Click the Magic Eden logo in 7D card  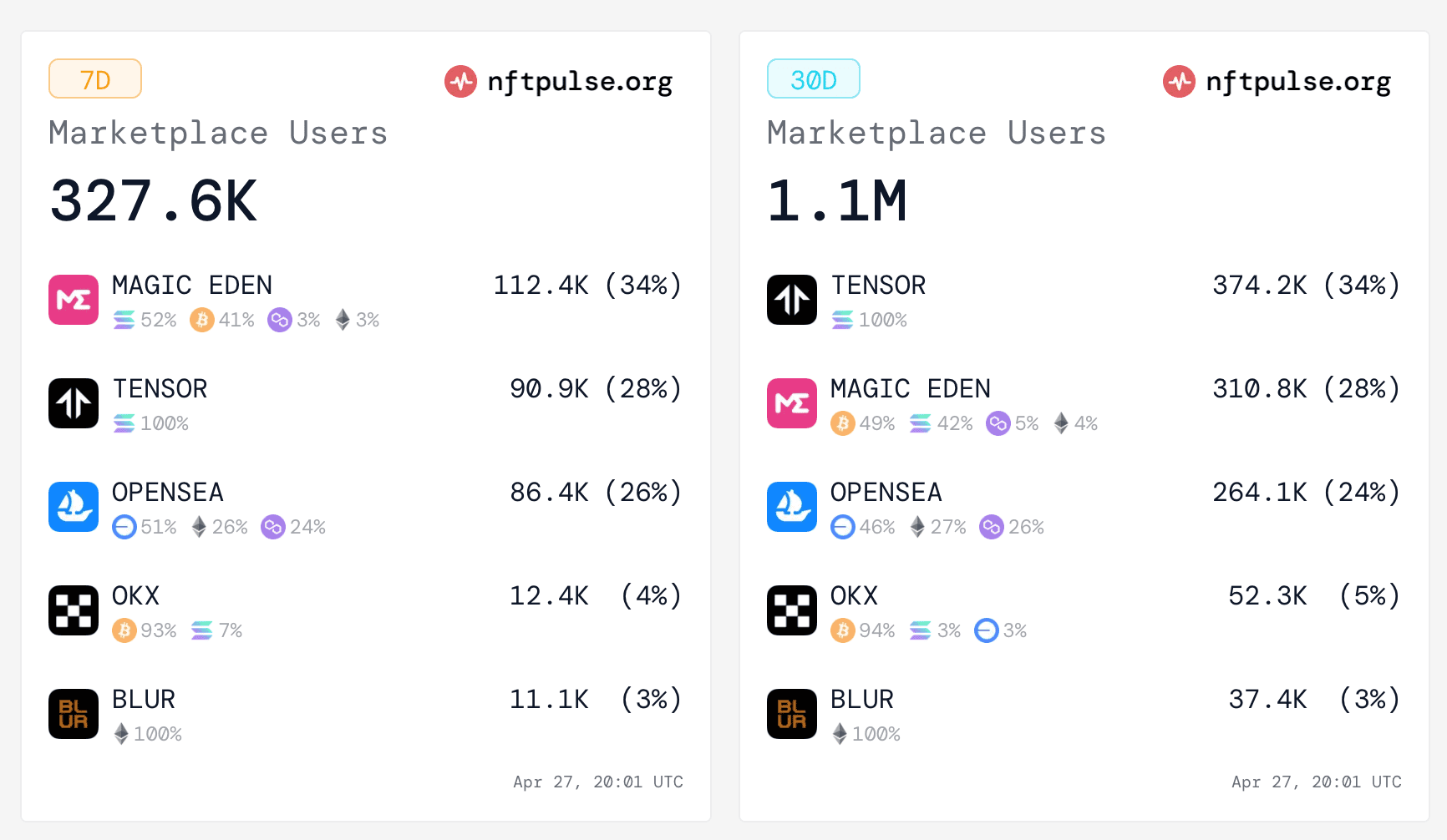point(74,300)
